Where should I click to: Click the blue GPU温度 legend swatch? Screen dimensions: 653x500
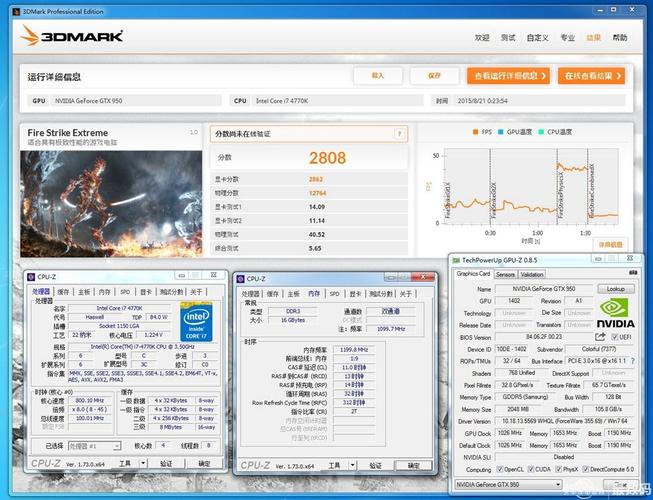point(501,132)
